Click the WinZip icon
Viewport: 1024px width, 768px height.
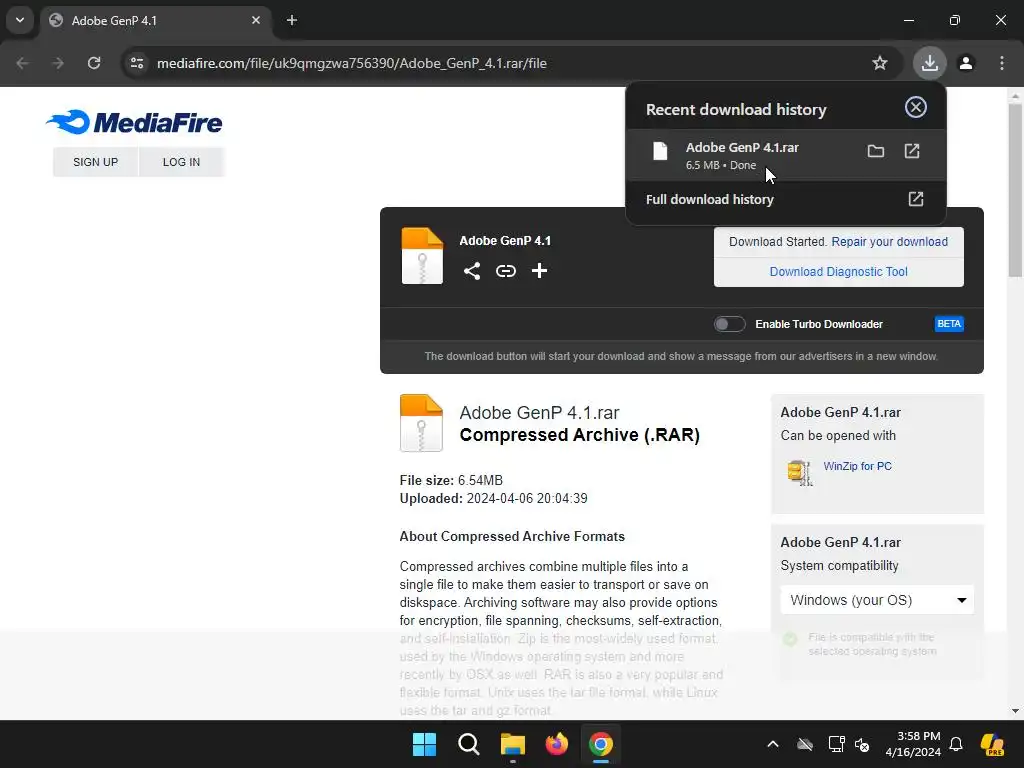tap(800, 472)
